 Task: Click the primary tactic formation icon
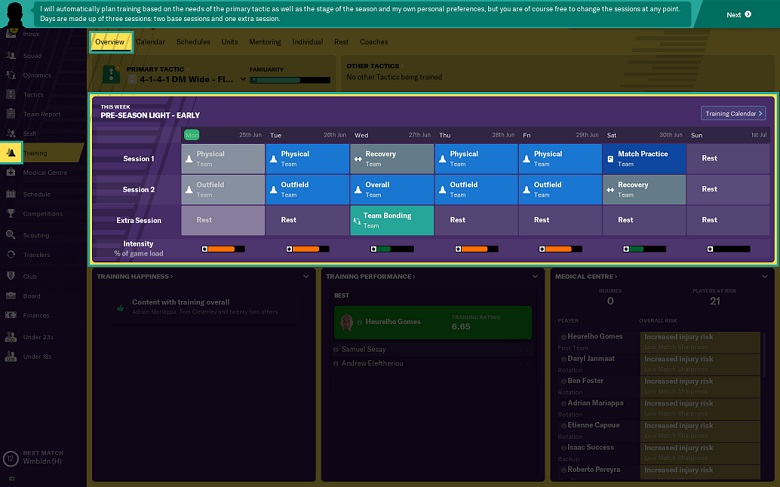pyautogui.click(x=111, y=74)
